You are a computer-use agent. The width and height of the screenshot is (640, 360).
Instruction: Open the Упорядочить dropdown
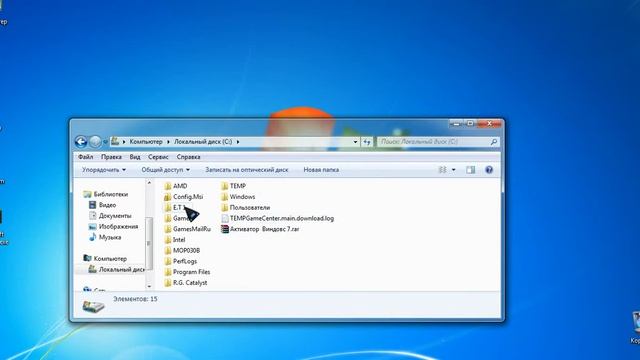click(104, 170)
